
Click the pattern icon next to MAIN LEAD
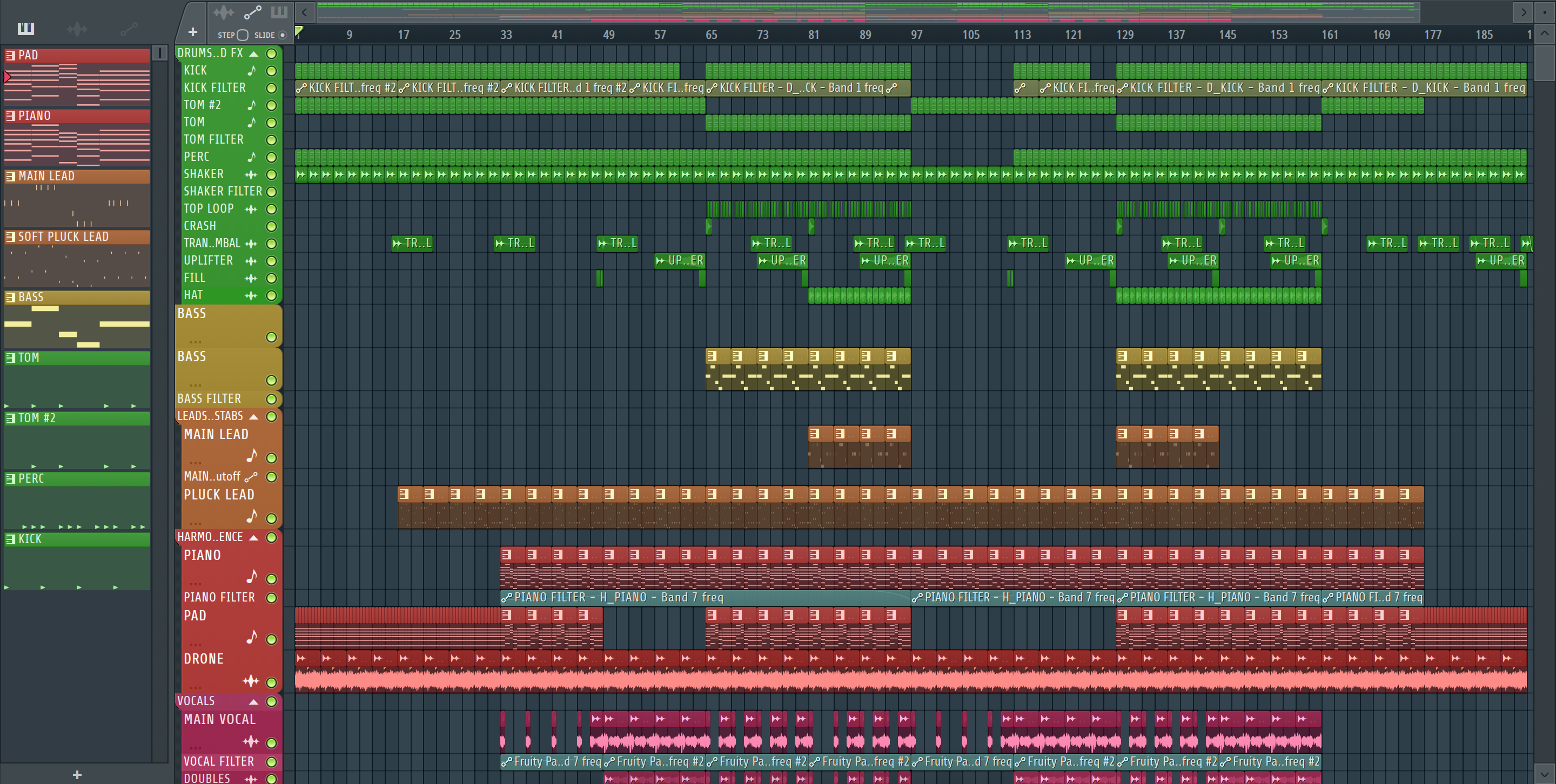click(x=10, y=176)
